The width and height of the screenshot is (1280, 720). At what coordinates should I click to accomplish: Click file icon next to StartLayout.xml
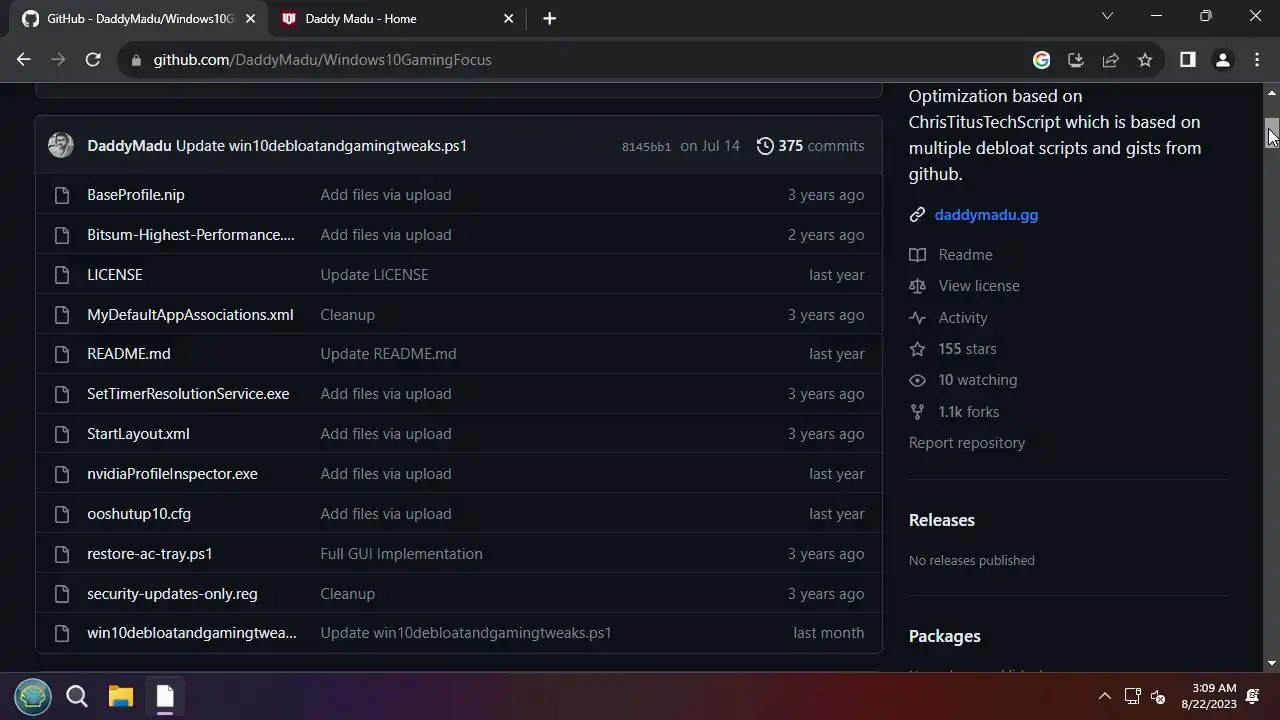(x=62, y=434)
